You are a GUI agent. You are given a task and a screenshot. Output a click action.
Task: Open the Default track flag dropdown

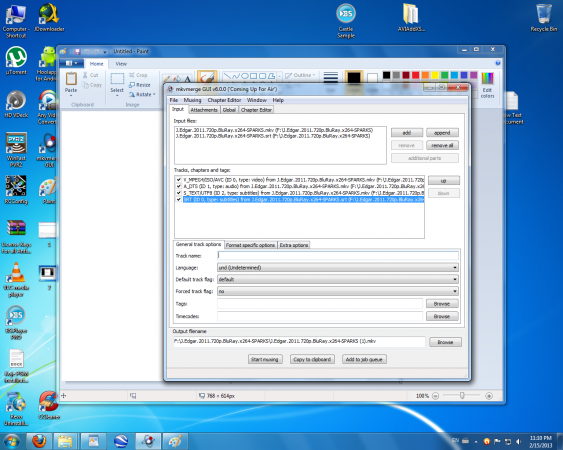click(338, 279)
